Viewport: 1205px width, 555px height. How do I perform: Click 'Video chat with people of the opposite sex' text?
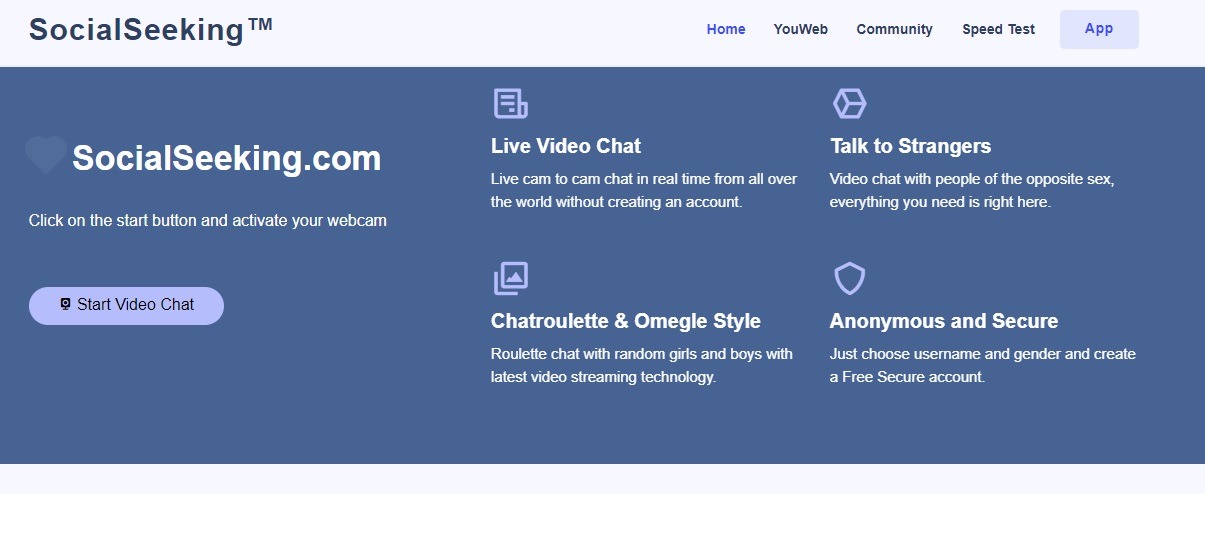[972, 190]
